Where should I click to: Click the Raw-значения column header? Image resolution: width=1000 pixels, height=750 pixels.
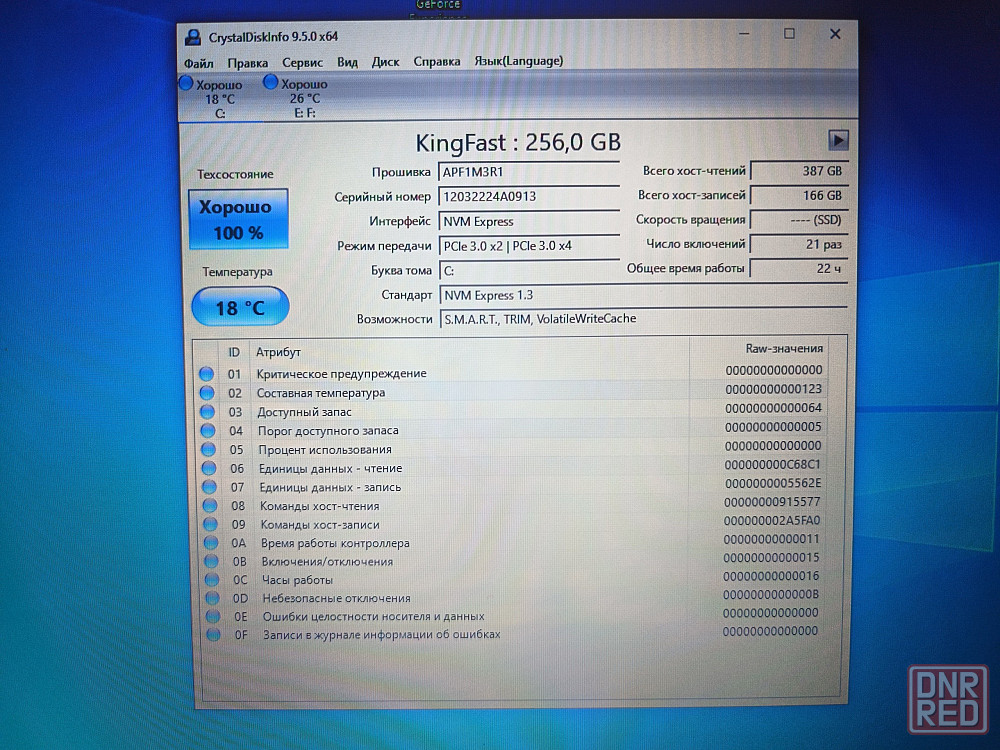pyautogui.click(x=784, y=349)
